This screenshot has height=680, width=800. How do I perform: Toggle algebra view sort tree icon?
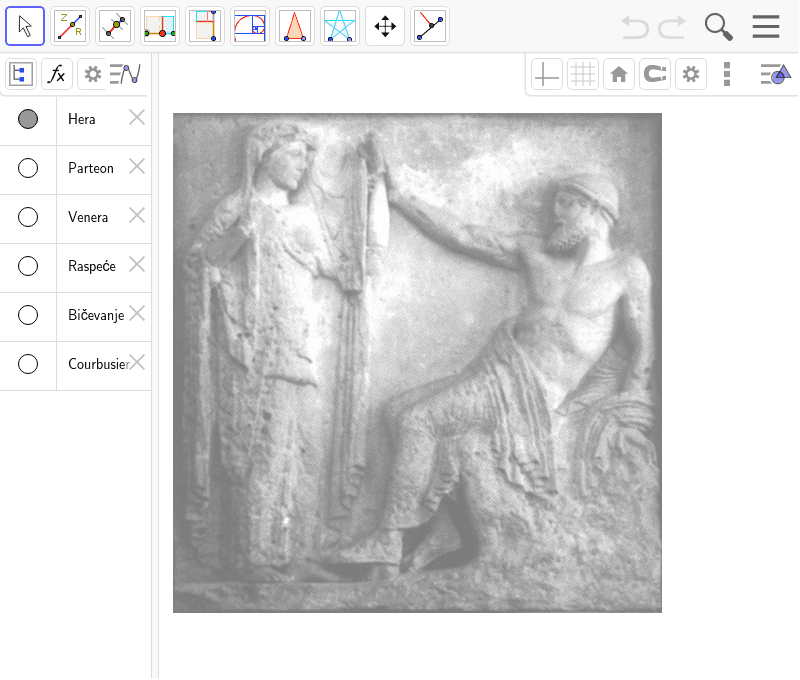pyautogui.click(x=21, y=74)
